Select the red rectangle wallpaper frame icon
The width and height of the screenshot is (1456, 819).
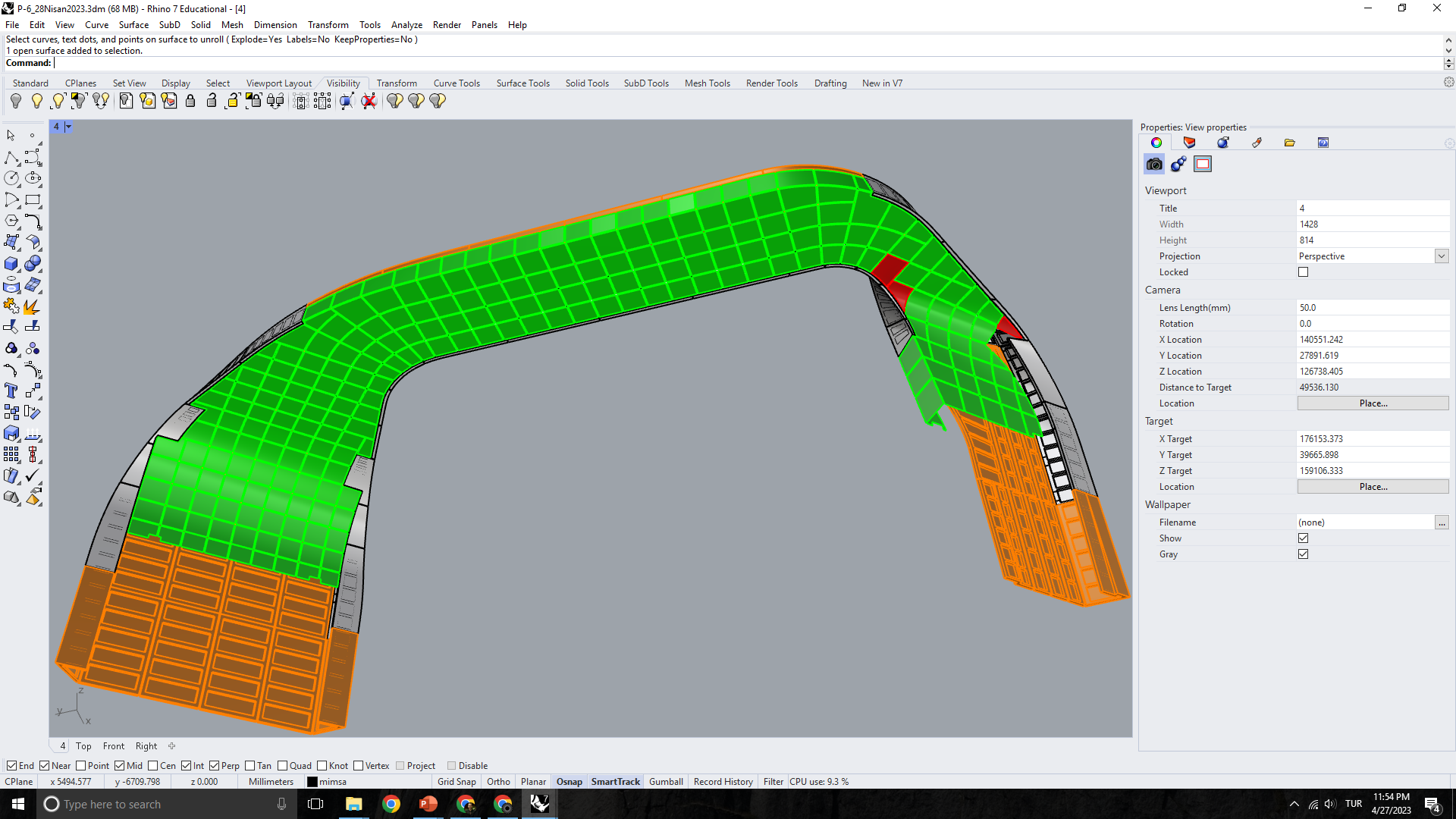(1203, 164)
